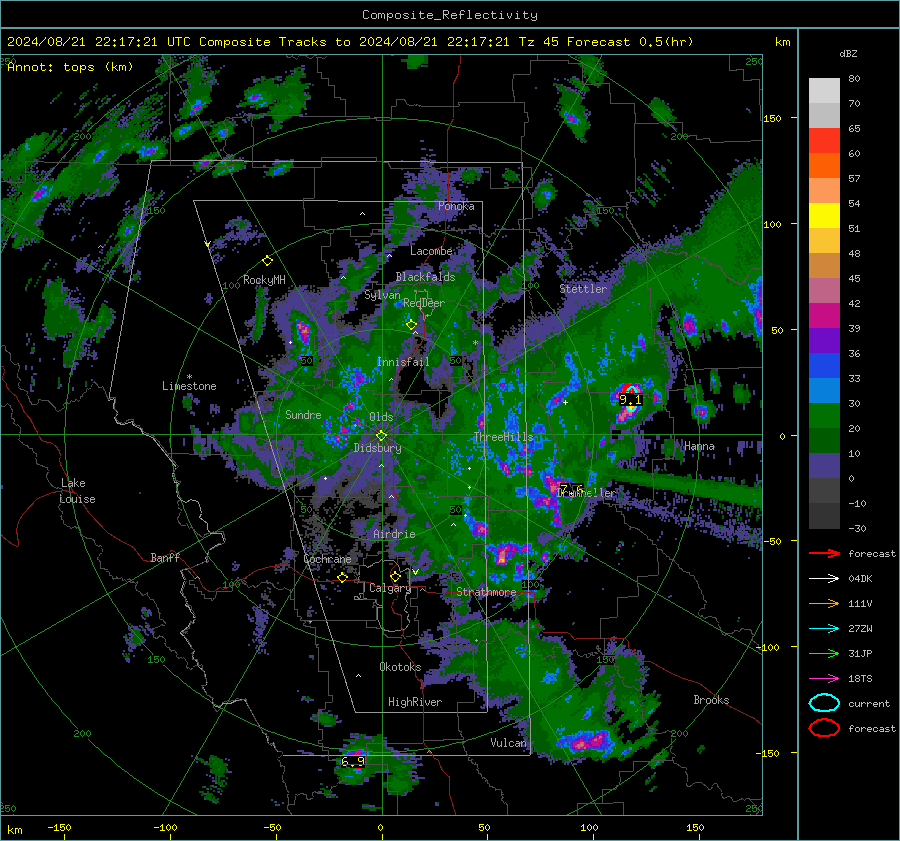Click the Okotoks town label
This screenshot has width=900, height=841.
point(400,667)
